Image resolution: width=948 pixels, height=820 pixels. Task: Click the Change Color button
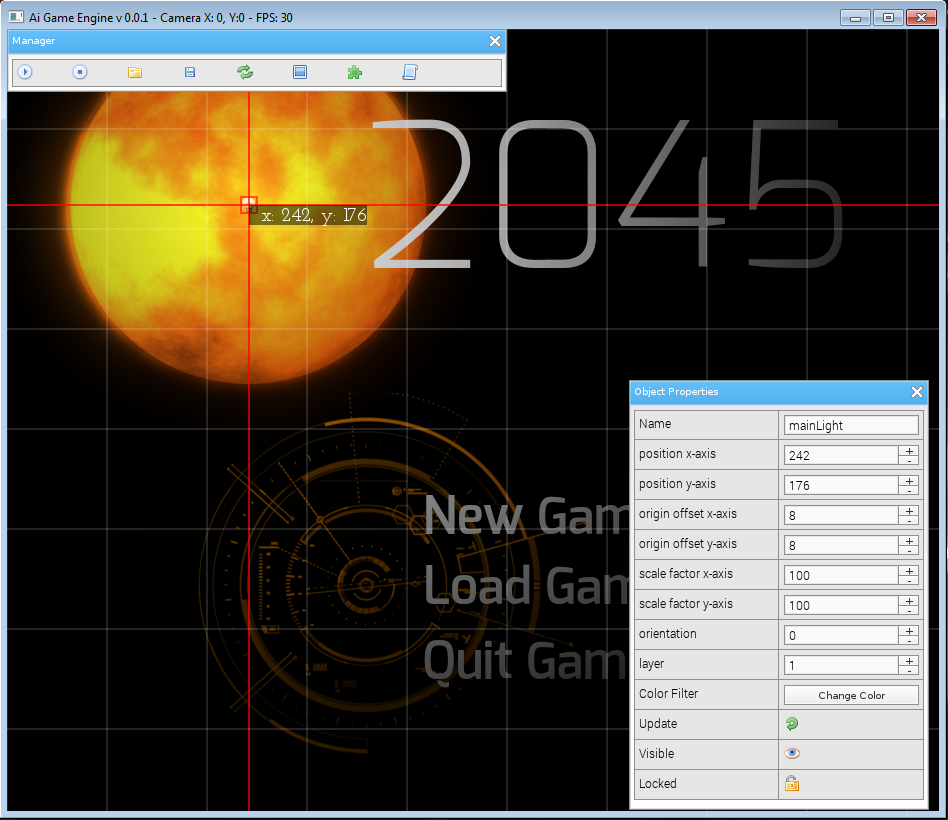coord(851,695)
